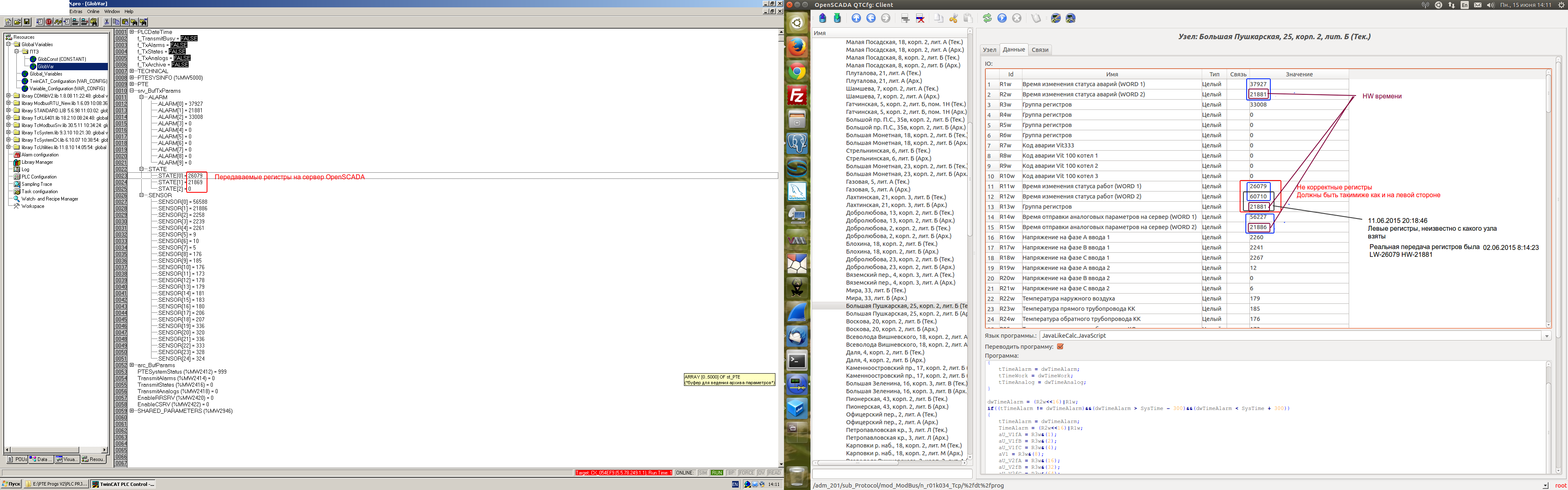Click the R3w value cell 33008
1568x490 pixels.
pyautogui.click(x=1258, y=105)
